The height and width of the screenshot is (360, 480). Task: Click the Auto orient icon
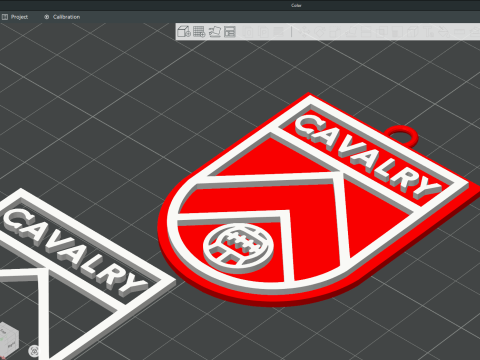tap(215, 32)
